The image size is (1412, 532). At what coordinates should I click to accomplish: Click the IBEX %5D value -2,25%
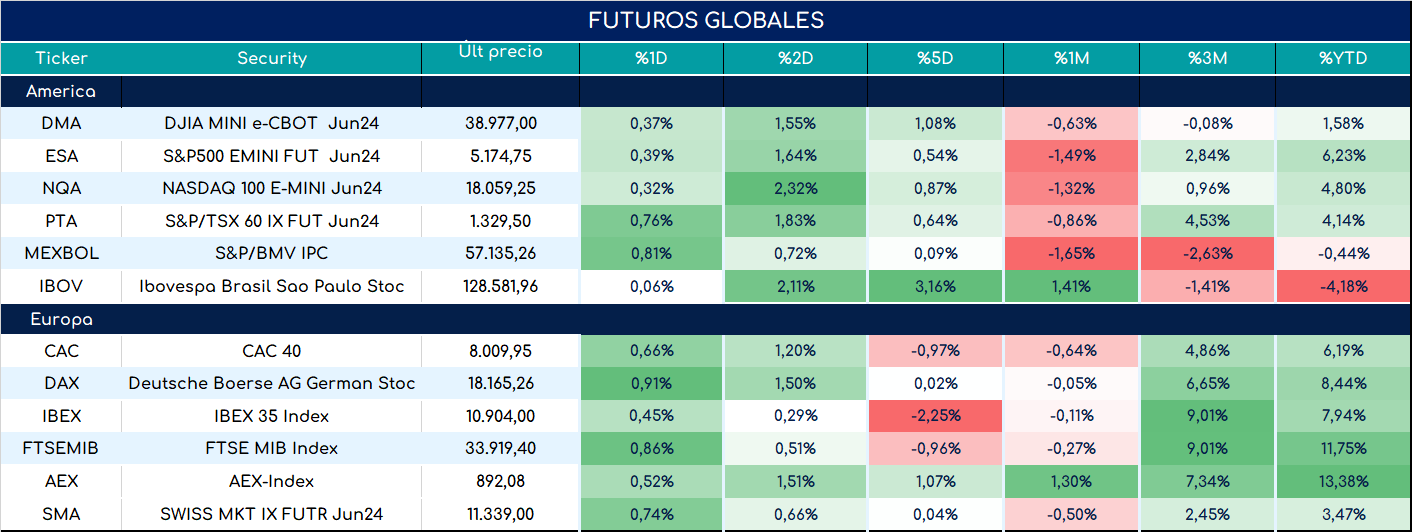(x=936, y=416)
